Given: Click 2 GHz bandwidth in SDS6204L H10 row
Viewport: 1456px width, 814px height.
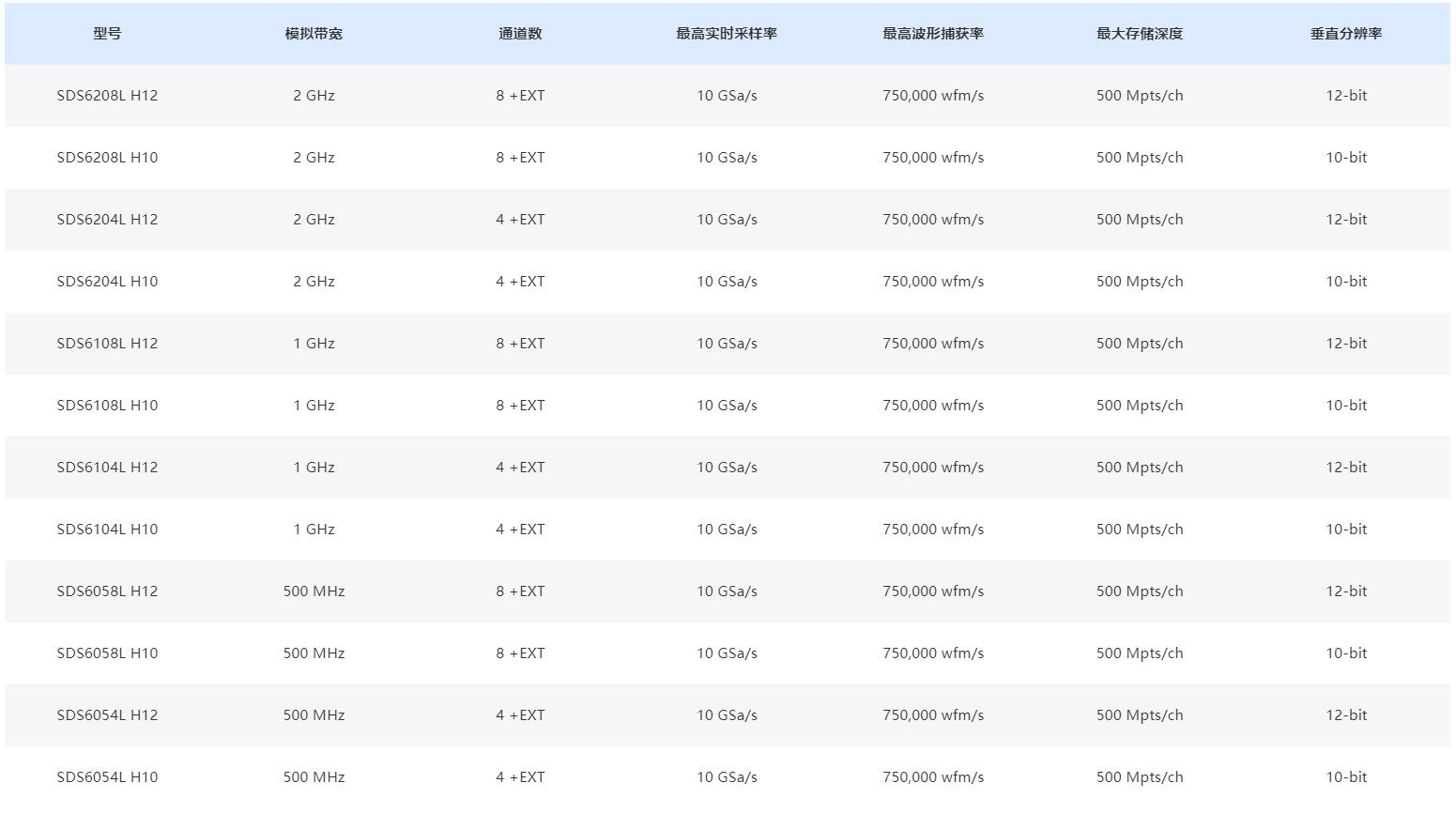Looking at the screenshot, I should pyautogui.click(x=314, y=282).
